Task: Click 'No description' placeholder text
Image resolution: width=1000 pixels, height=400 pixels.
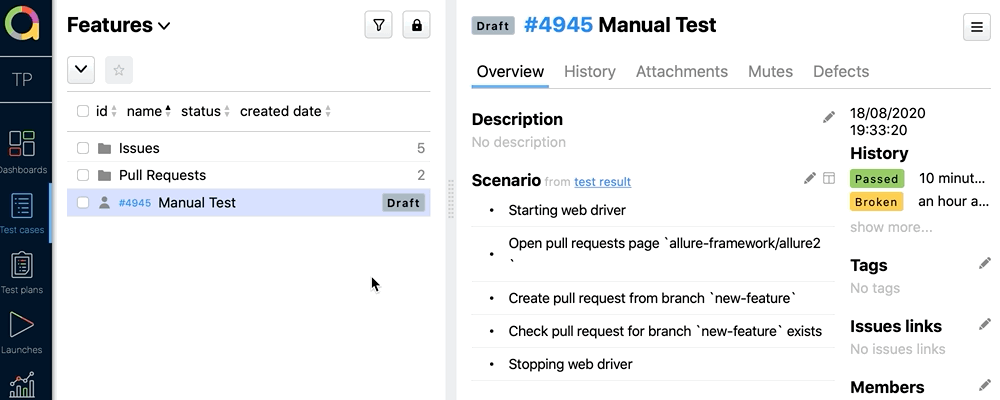Action: pyautogui.click(x=518, y=142)
